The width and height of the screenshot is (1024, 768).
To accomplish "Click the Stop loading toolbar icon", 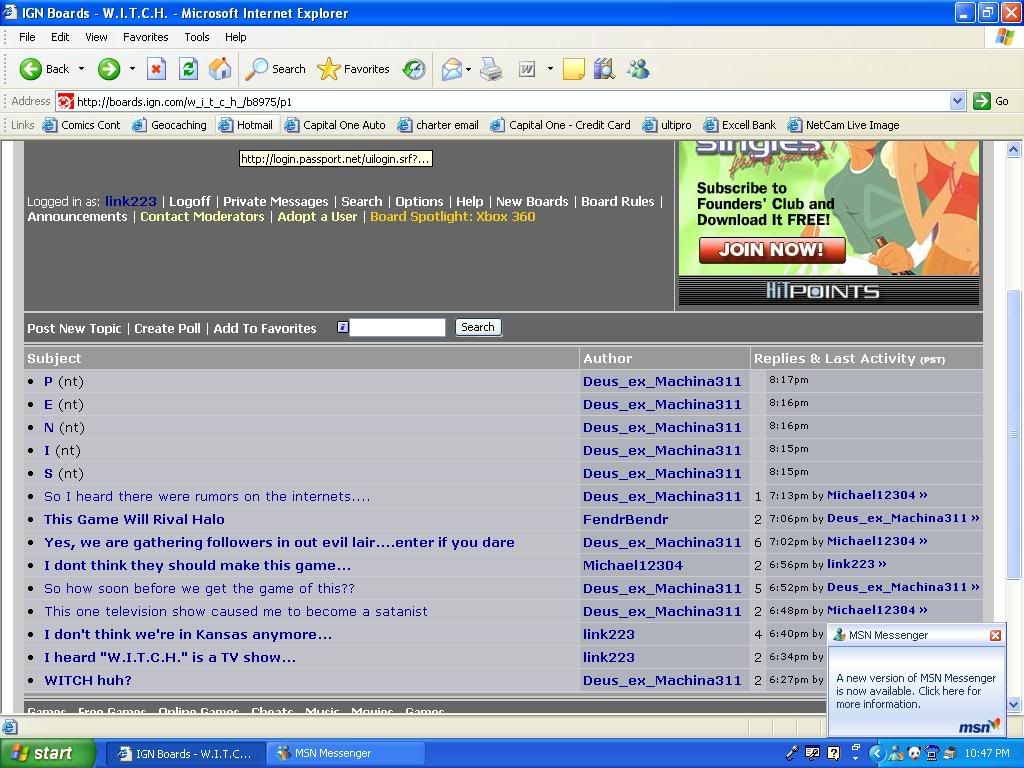I will [x=156, y=69].
